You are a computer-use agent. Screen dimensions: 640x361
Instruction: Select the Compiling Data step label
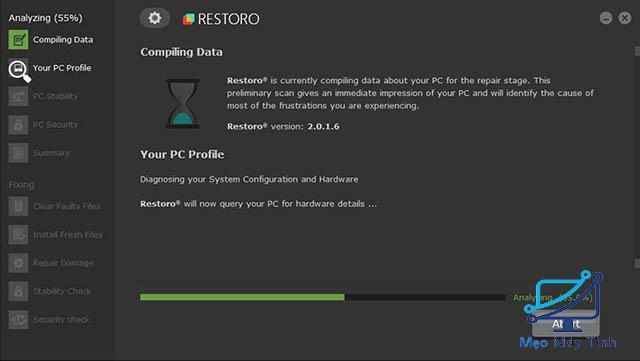(x=63, y=40)
